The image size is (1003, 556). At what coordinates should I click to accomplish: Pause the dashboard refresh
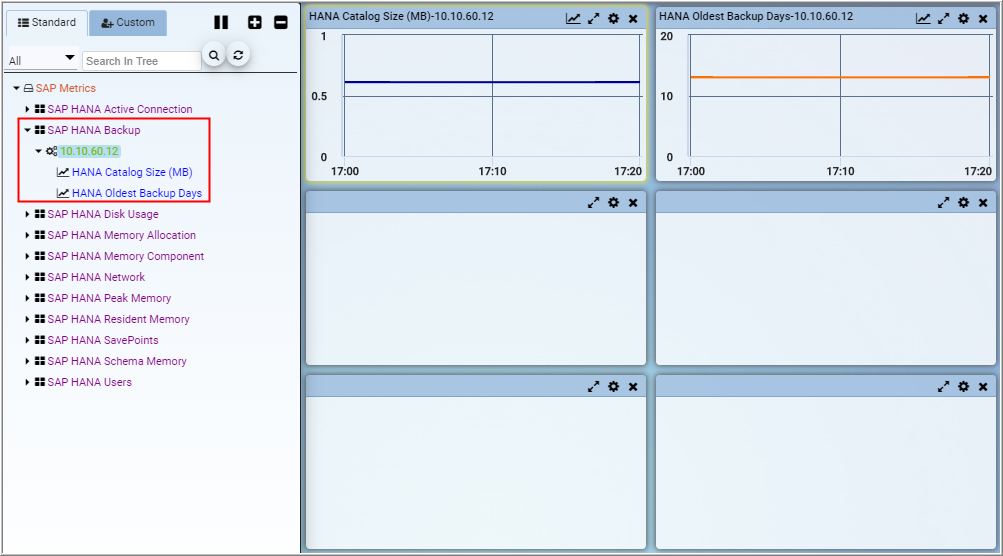tap(221, 22)
